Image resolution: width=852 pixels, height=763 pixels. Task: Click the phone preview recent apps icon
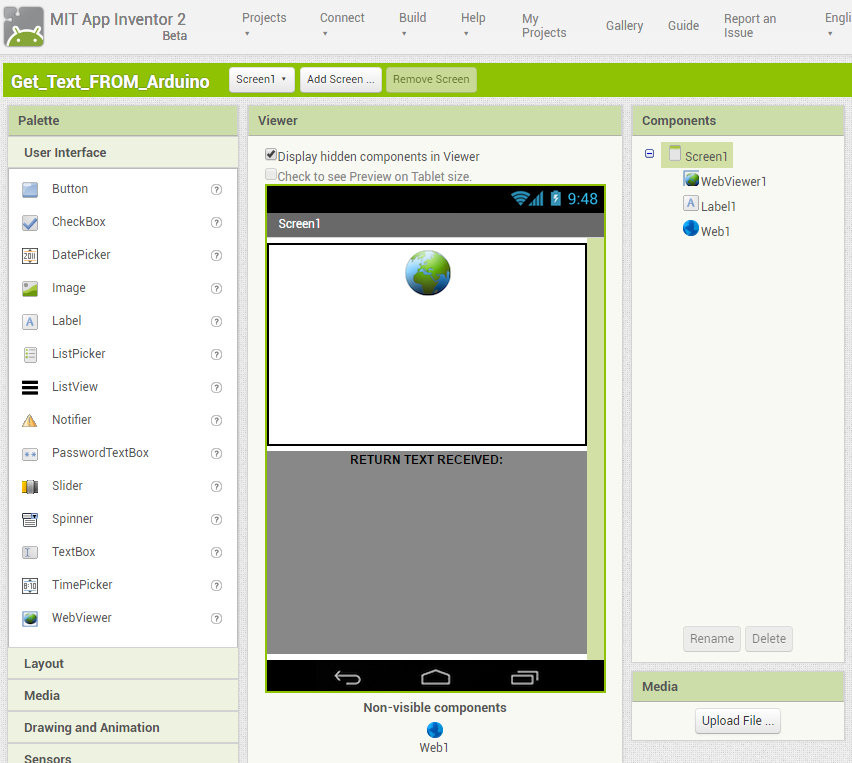point(524,677)
